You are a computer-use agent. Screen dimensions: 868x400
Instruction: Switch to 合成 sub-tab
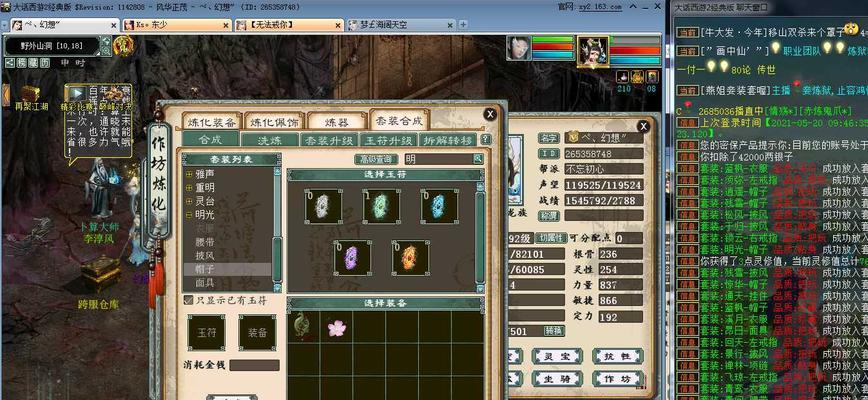[x=210, y=139]
